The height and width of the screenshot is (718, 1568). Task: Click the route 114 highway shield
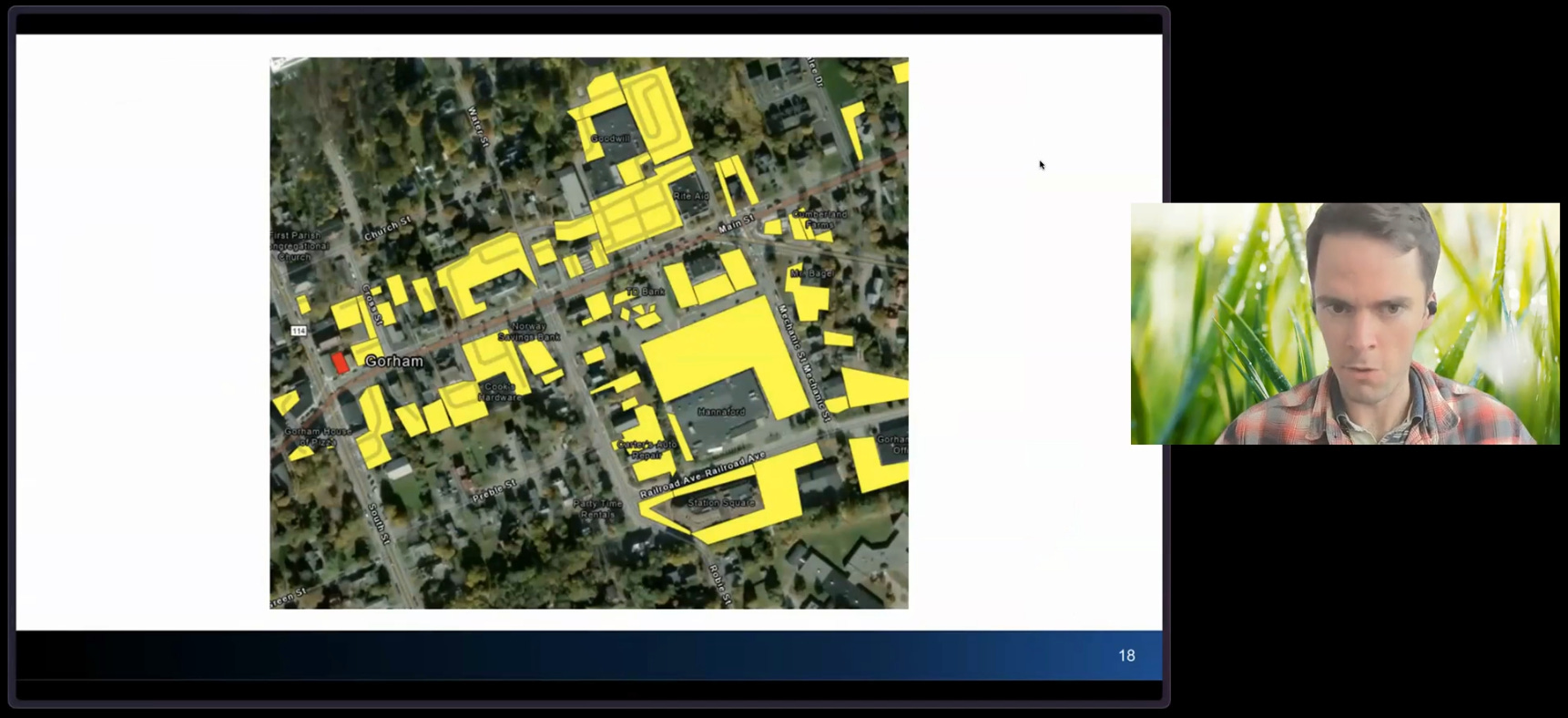(x=299, y=330)
